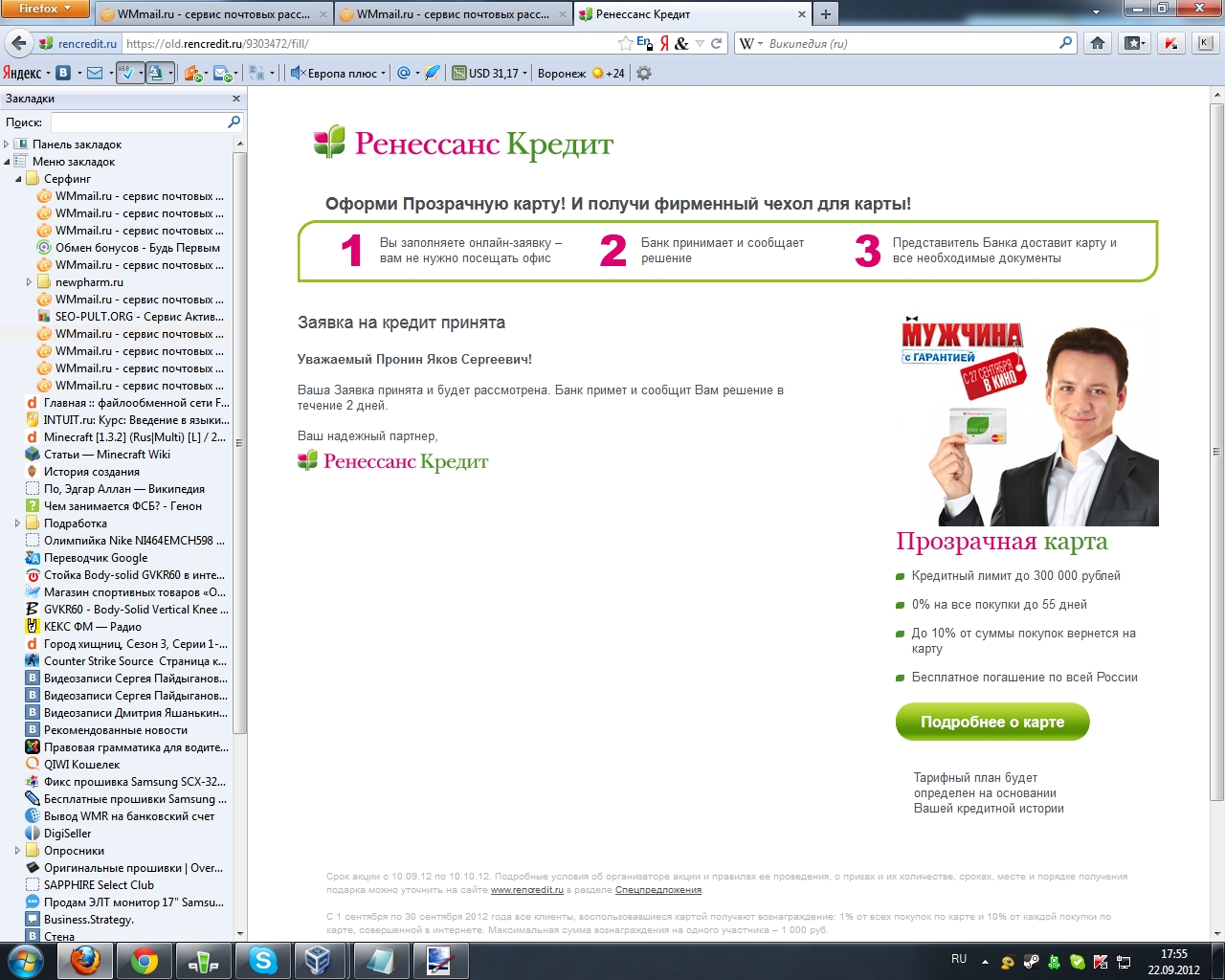Click the rencredit.ru site identity button
Viewport: 1225px width, 980px height.
point(78,43)
